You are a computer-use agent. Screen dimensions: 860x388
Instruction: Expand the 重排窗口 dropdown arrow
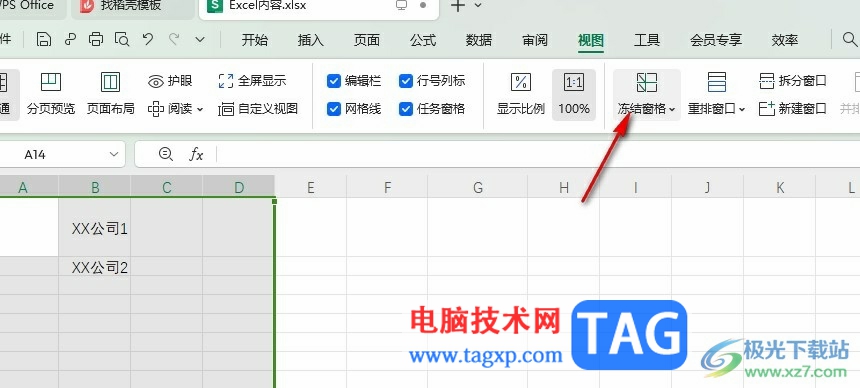(742, 109)
